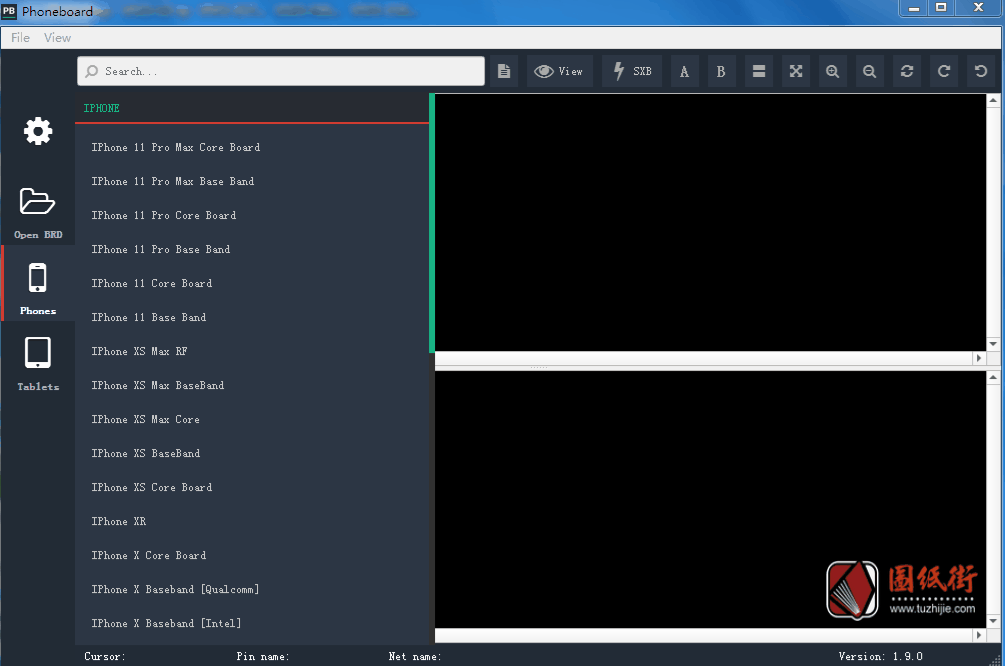Click the SXB lightning button
Image resolution: width=1005 pixels, height=666 pixels.
pos(632,71)
